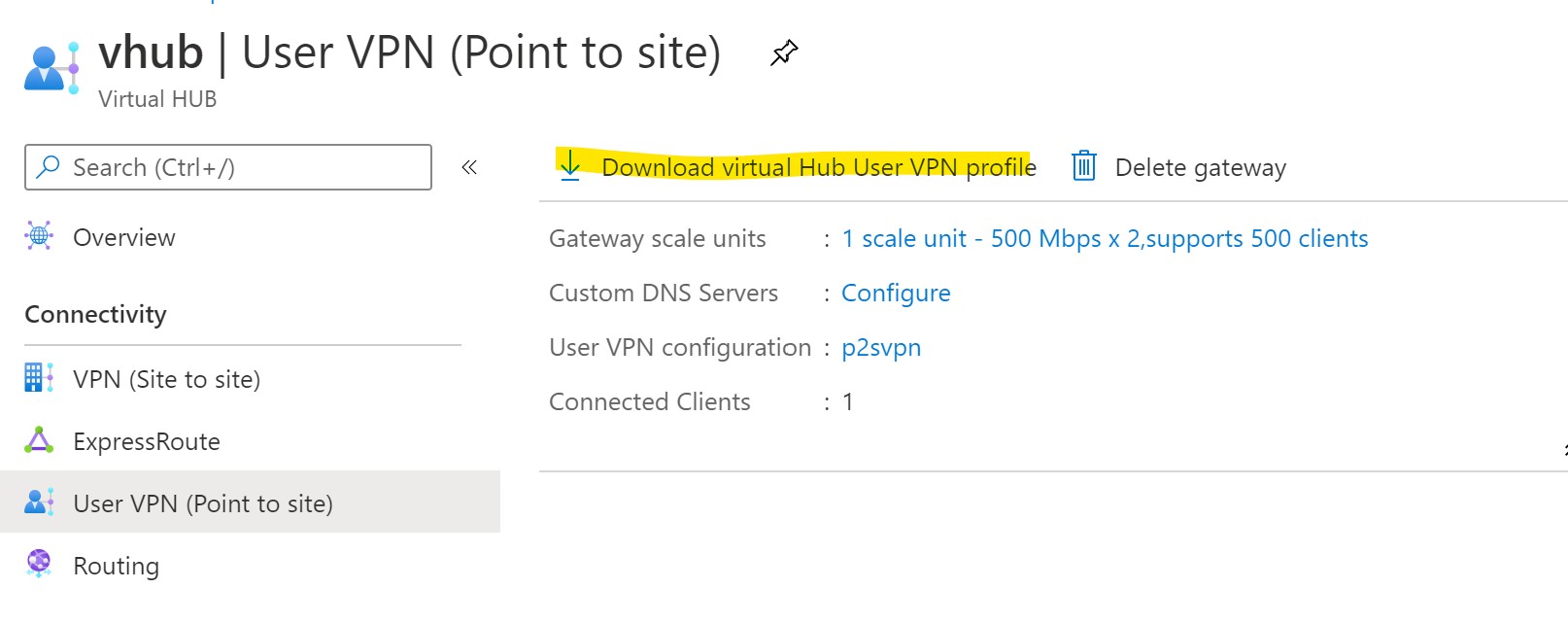
Task: Focus the Search (Ctrl+/) box
Action: pos(228,167)
